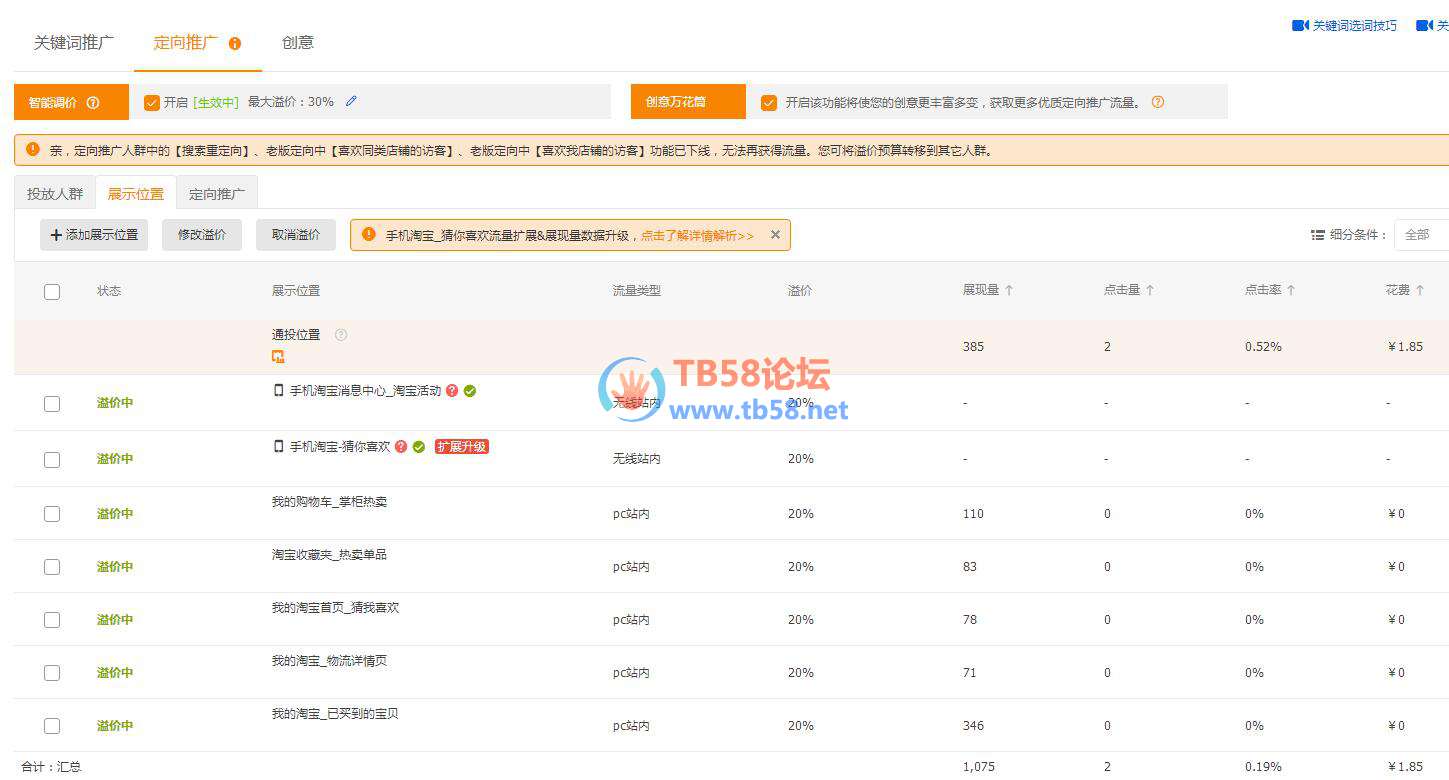Select the 我的淘宝_已买到的宝贝 row checkbox

(52, 726)
